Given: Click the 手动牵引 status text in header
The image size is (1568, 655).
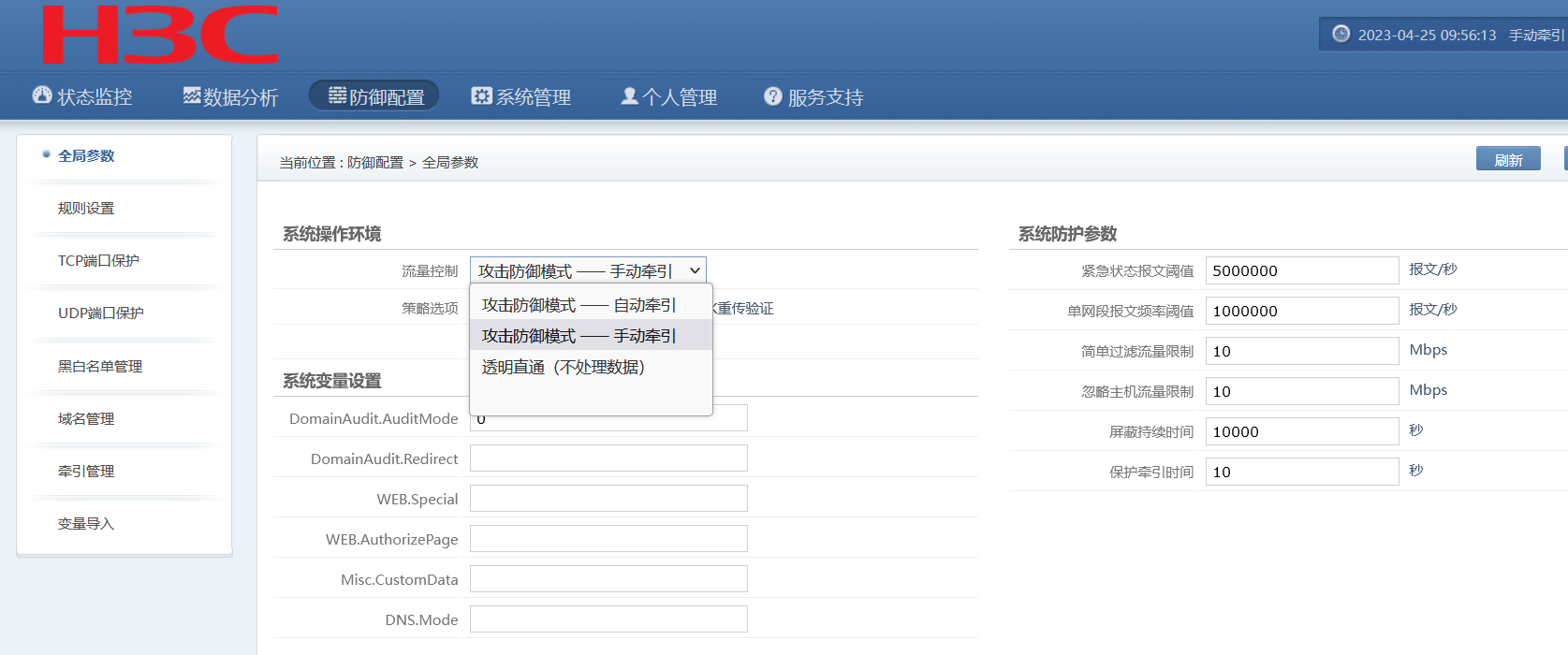Looking at the screenshot, I should coord(1536,35).
